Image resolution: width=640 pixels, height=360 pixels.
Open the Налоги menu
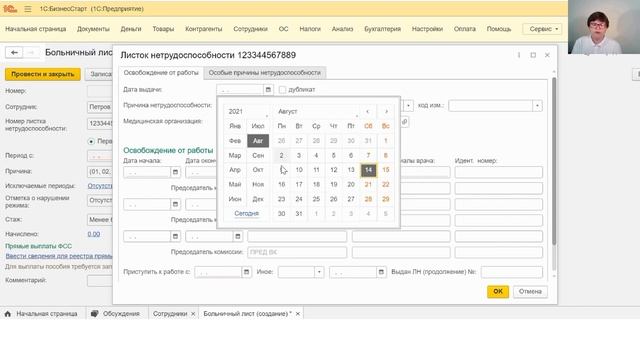pos(310,29)
